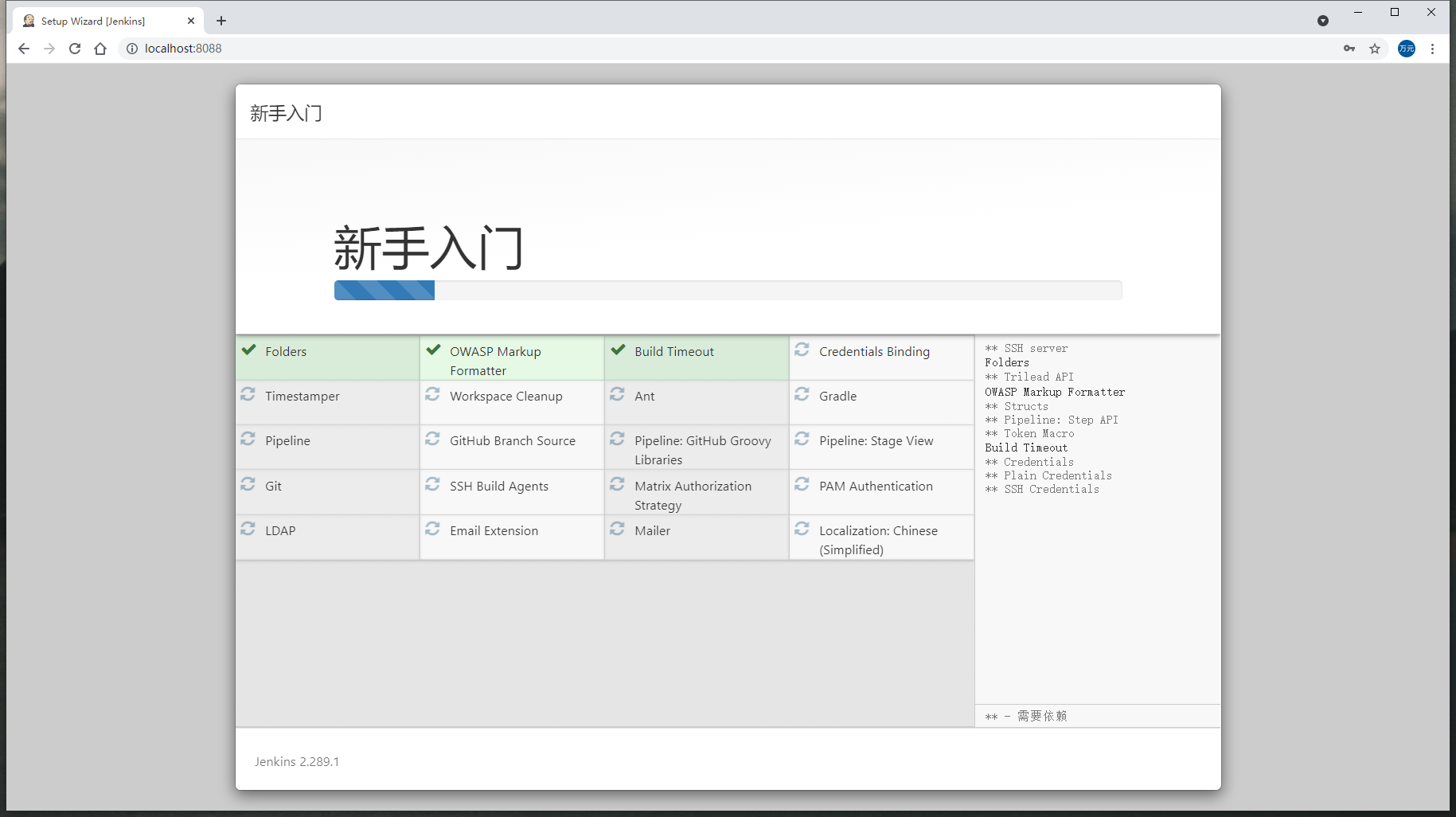Click the pending sync icon for Timestamper

248,394
